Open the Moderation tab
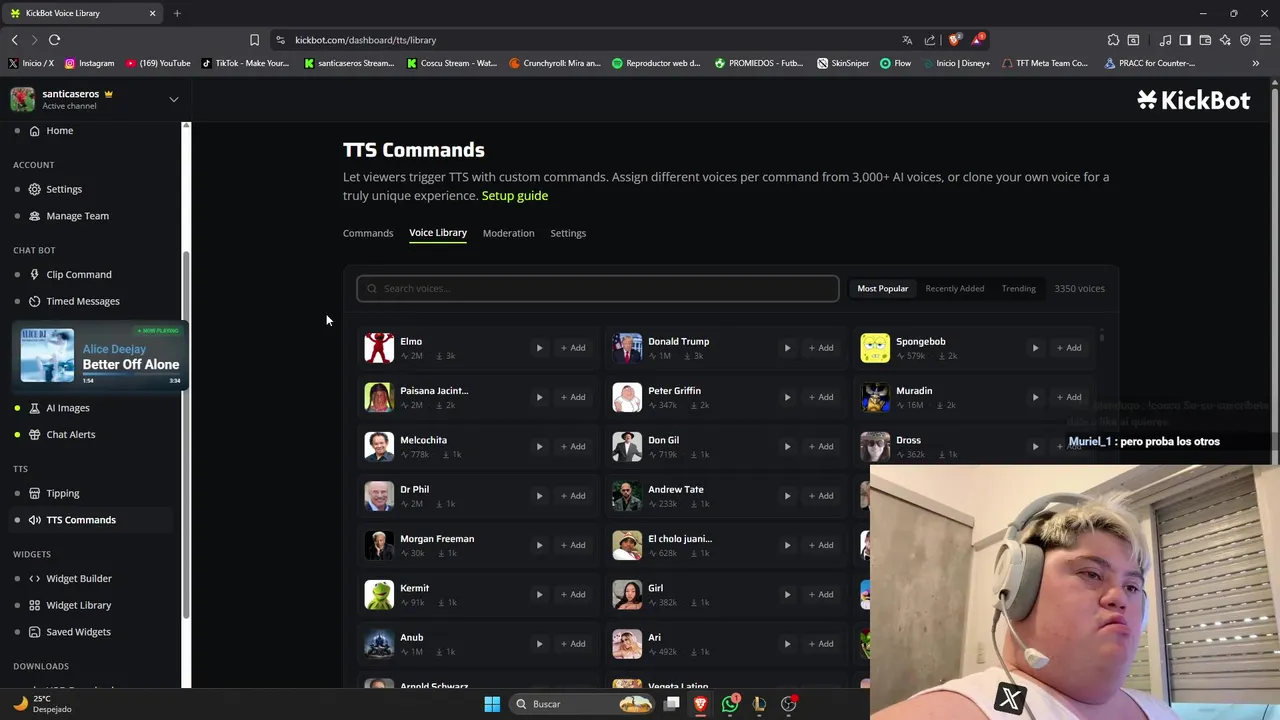 (x=508, y=233)
